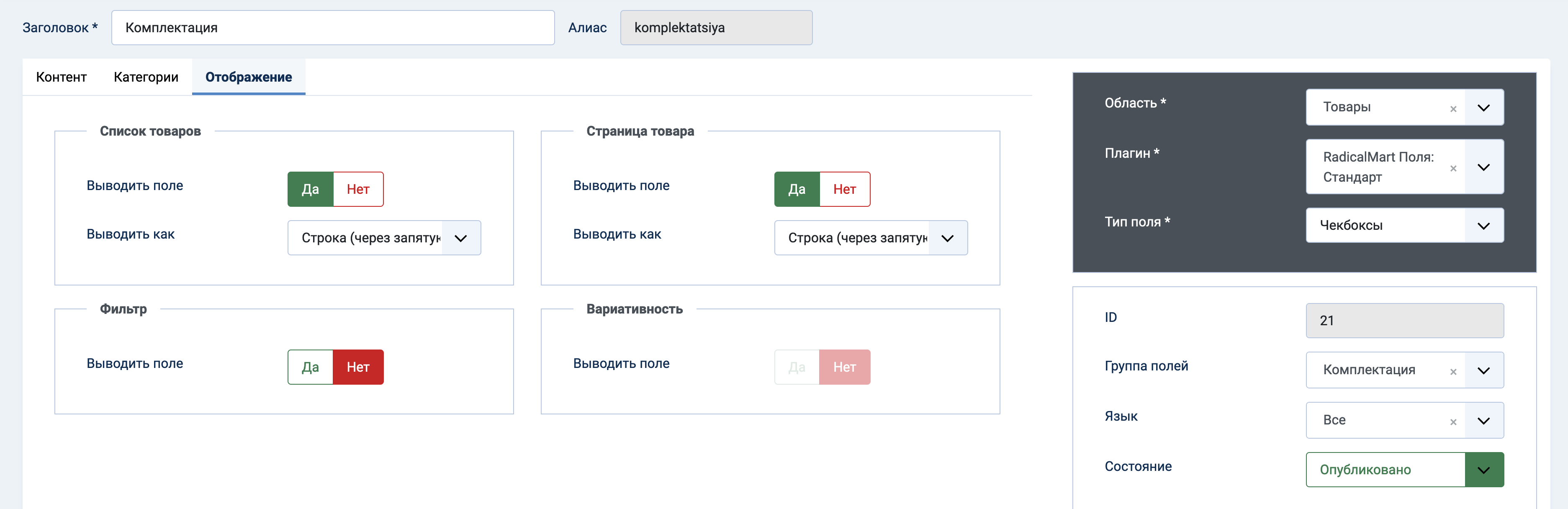Open Выводить как dropdown in Список товаров
Screen dimensions: 1568x509
pos(384,238)
